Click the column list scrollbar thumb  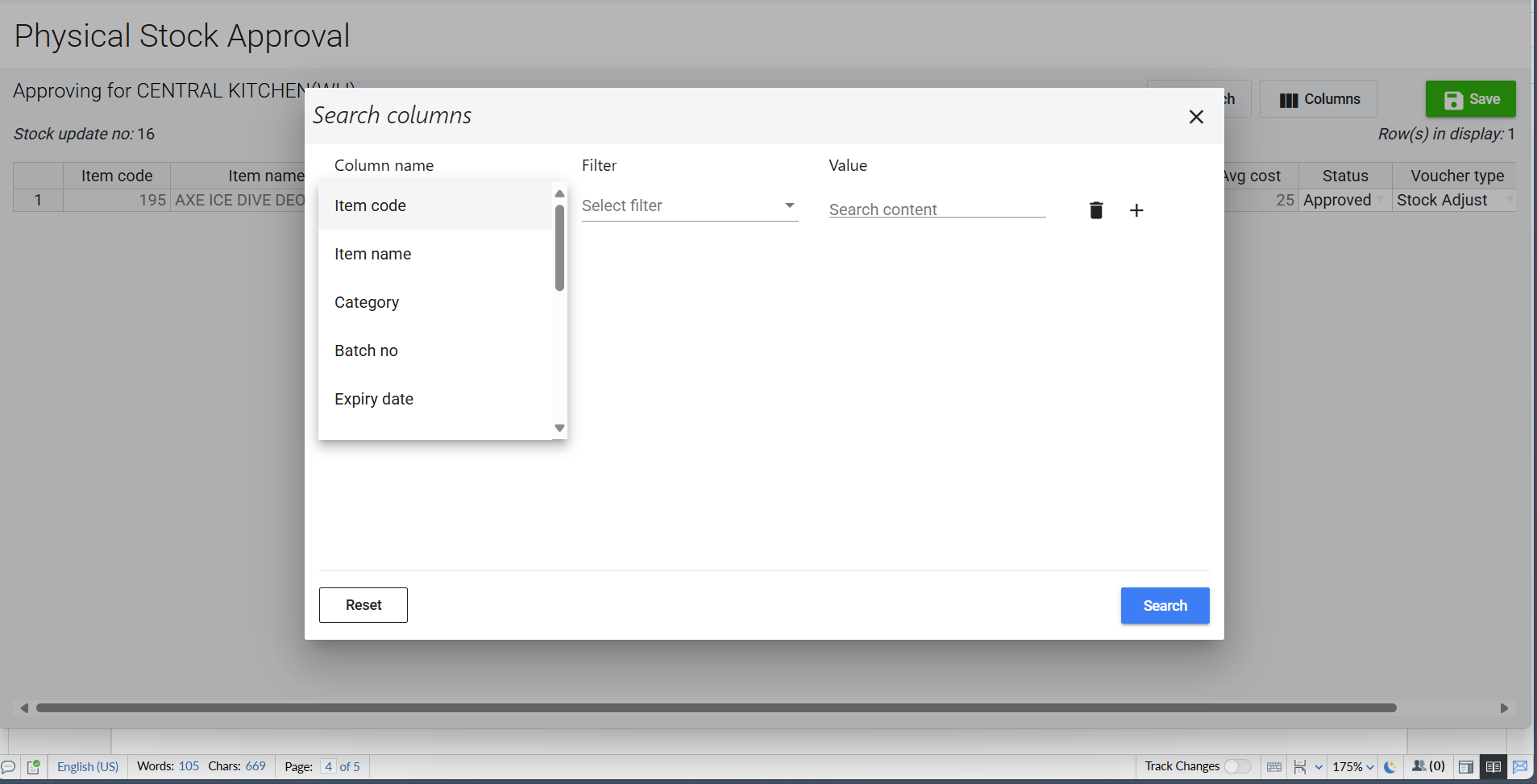[559, 247]
